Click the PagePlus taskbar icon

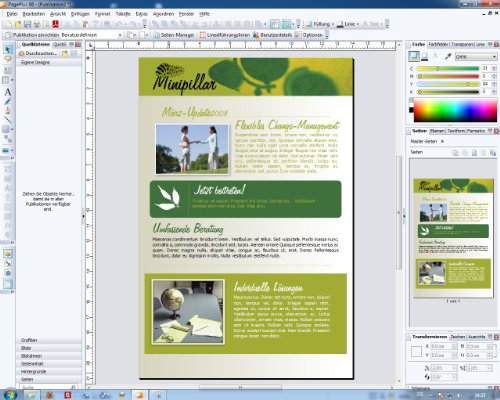[140, 395]
